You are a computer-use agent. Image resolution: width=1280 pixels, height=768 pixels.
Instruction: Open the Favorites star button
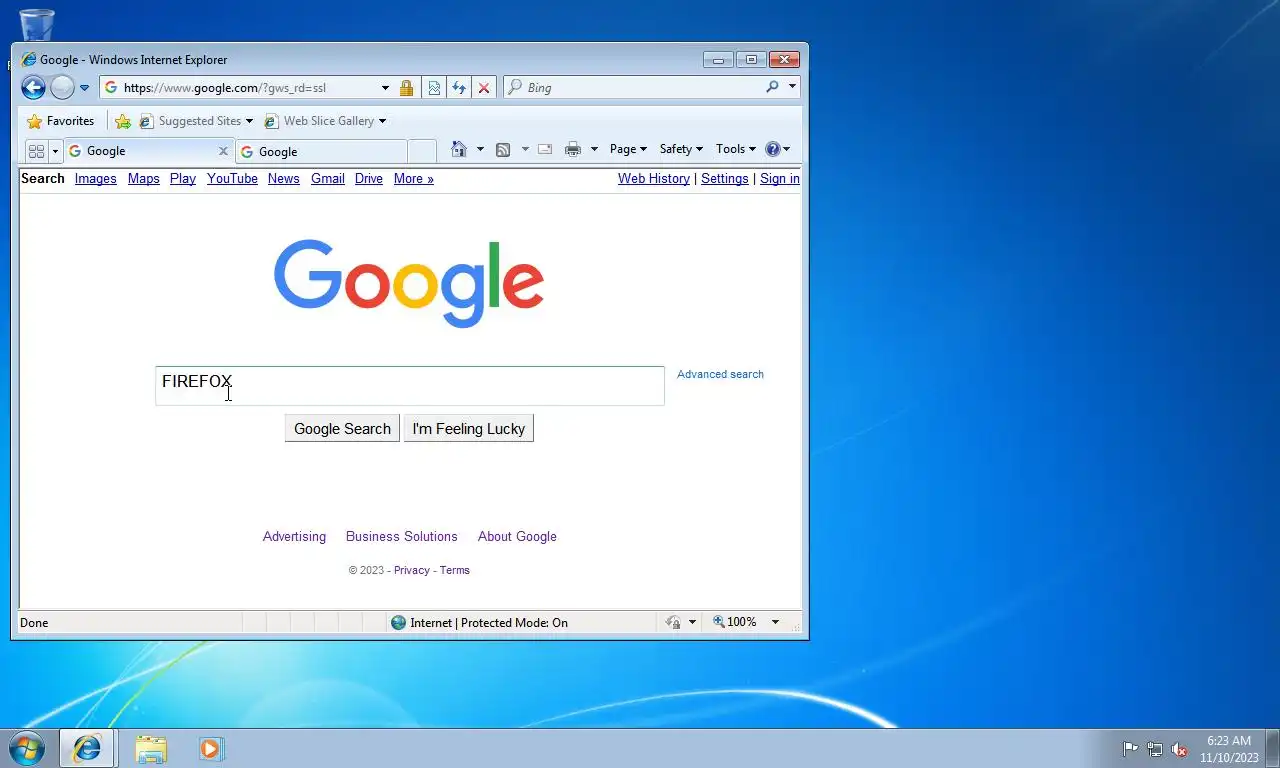60,121
